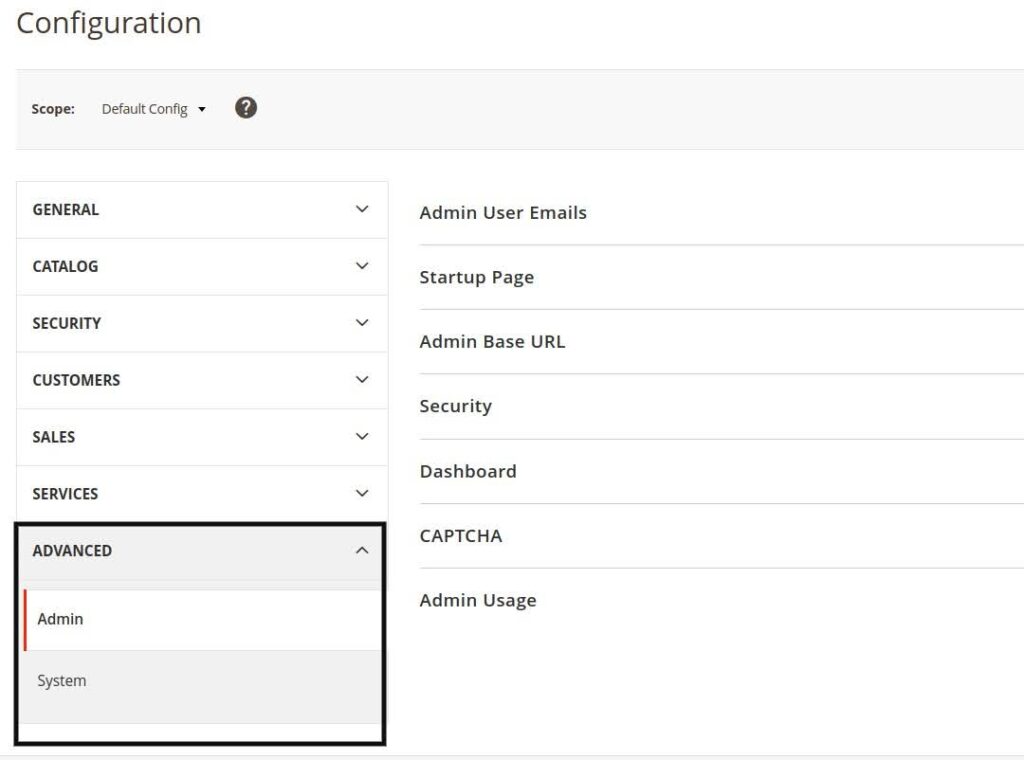Open the Security settings group

[455, 406]
